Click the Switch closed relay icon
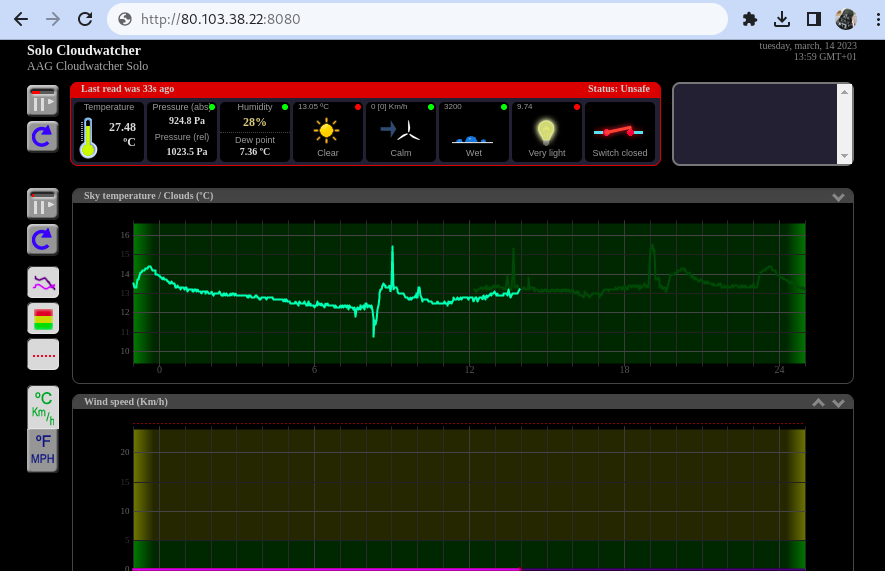 pyautogui.click(x=619, y=132)
